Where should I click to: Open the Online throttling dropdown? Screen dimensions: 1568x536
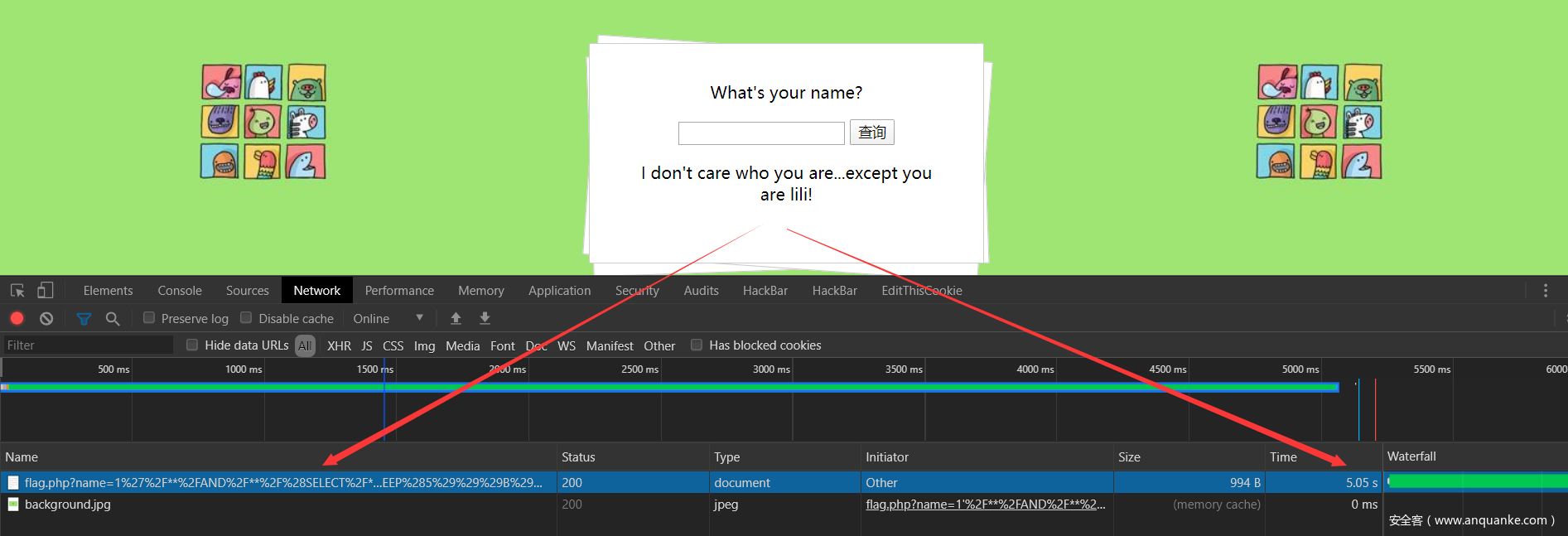coord(388,318)
